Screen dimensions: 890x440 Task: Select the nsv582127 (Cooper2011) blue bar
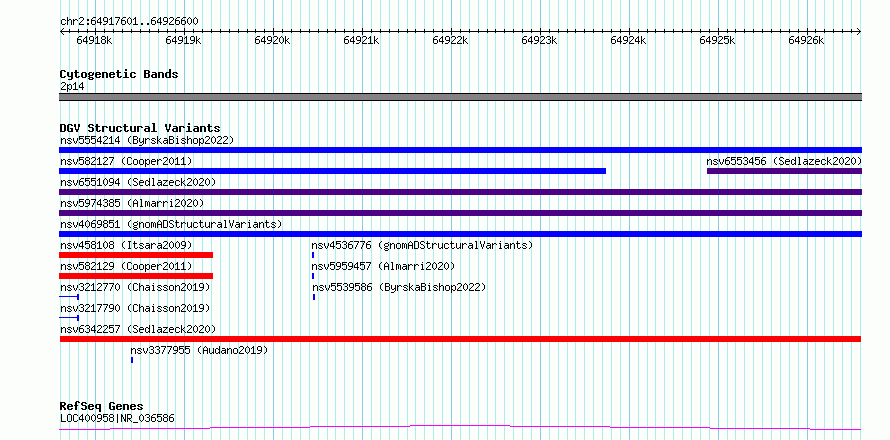[333, 171]
